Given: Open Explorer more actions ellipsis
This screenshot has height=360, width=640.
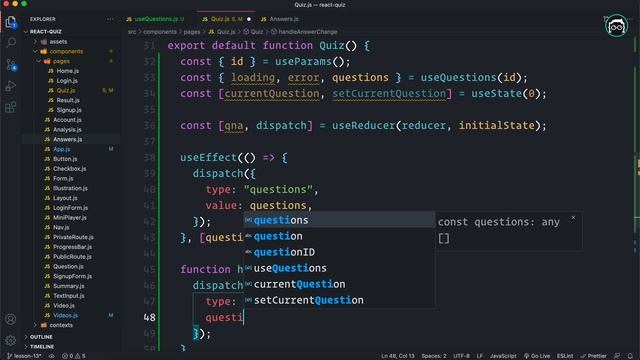Looking at the screenshot, I should 110,19.
